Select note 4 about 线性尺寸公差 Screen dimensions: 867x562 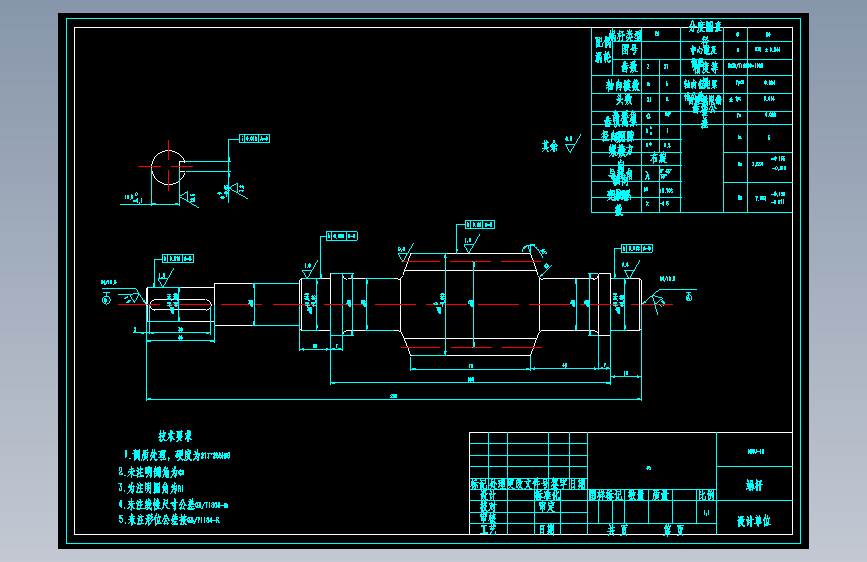click(x=173, y=504)
